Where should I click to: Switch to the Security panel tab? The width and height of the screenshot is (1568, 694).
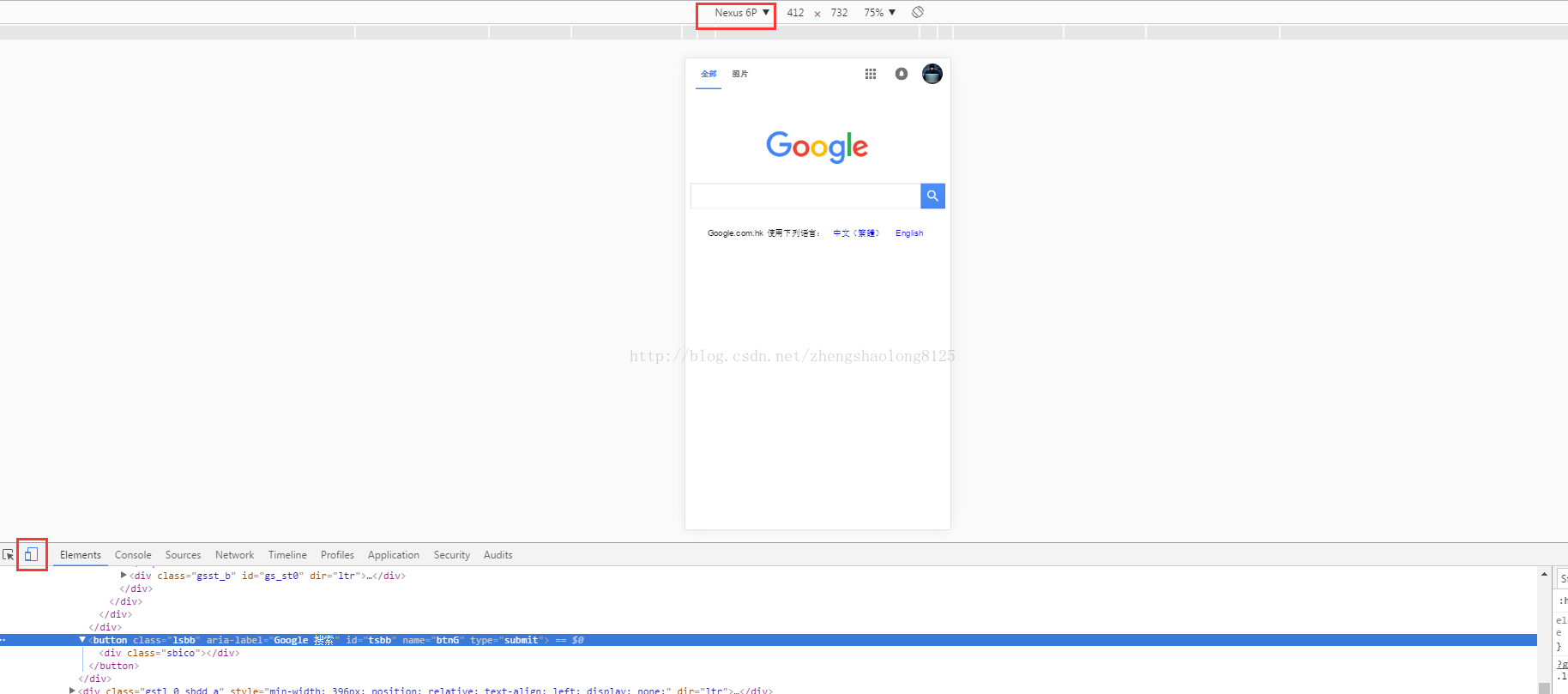click(452, 555)
